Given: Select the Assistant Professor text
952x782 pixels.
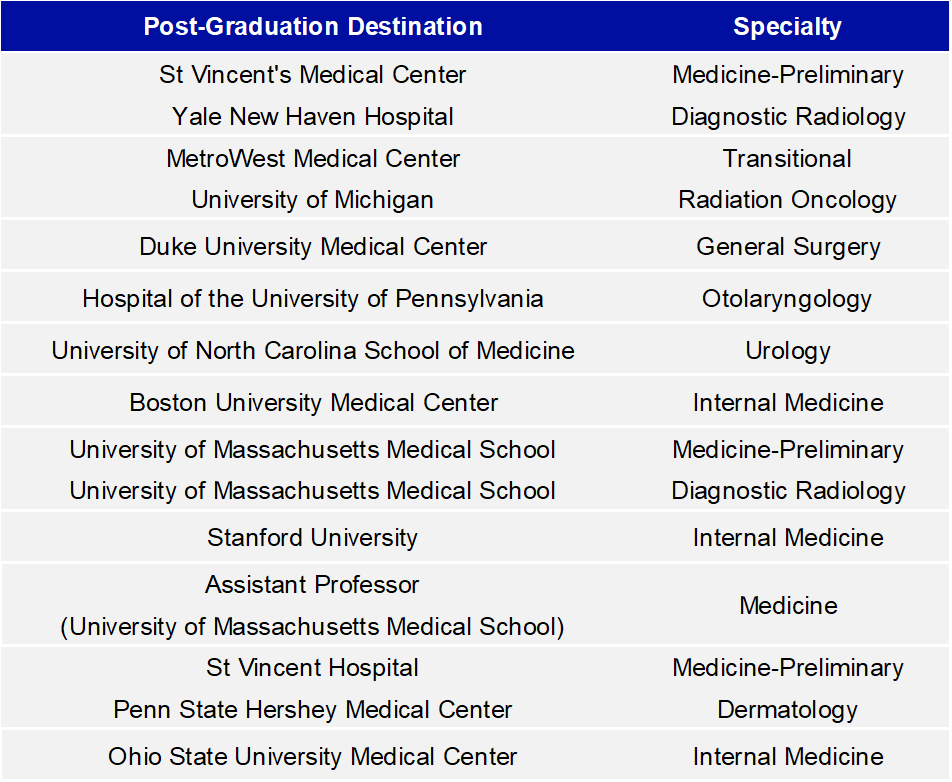Looking at the screenshot, I should point(313,585).
